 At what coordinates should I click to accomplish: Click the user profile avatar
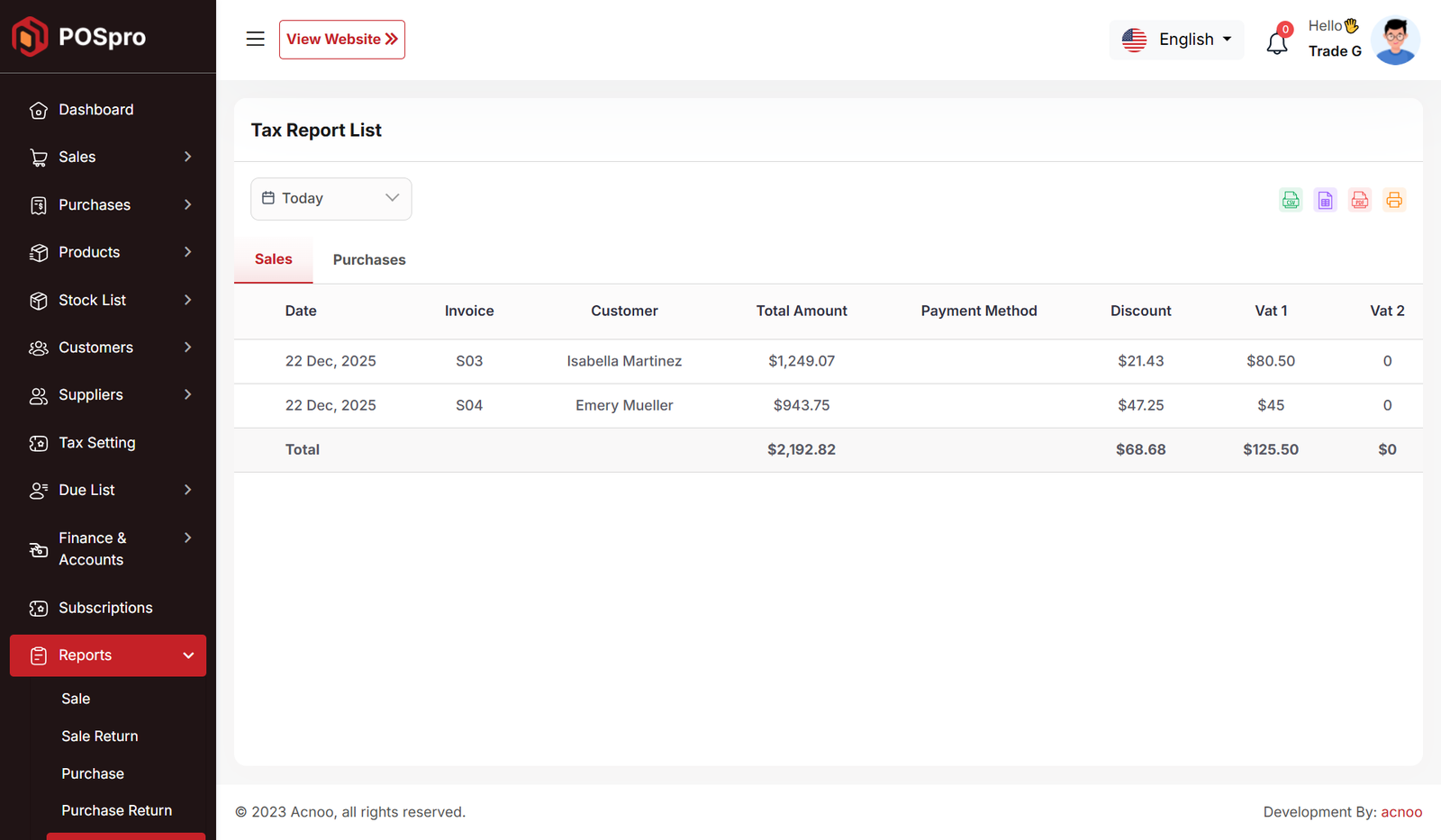click(1394, 41)
